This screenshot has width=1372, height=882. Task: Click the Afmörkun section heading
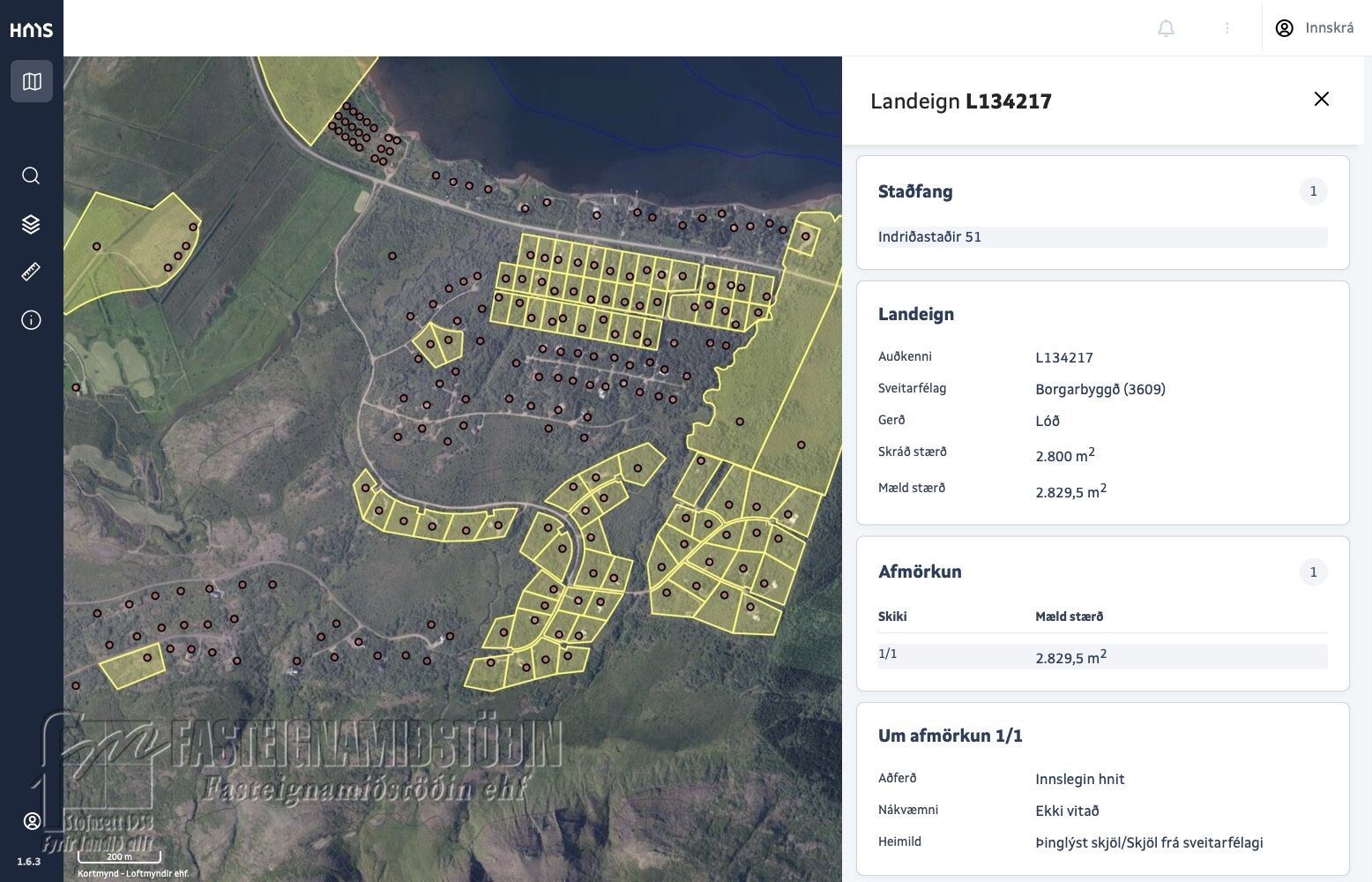920,572
